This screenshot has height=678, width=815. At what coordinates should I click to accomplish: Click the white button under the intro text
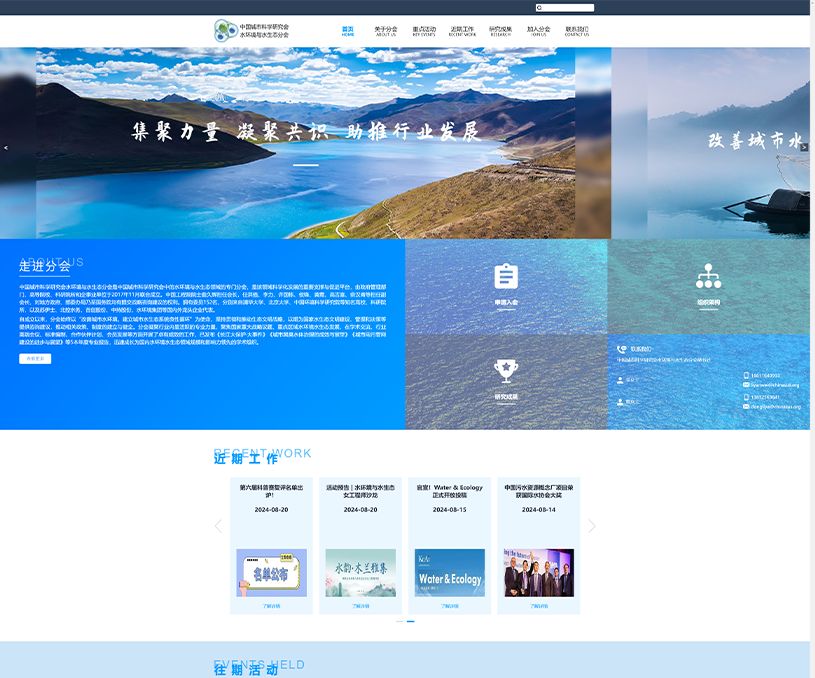tap(35, 358)
